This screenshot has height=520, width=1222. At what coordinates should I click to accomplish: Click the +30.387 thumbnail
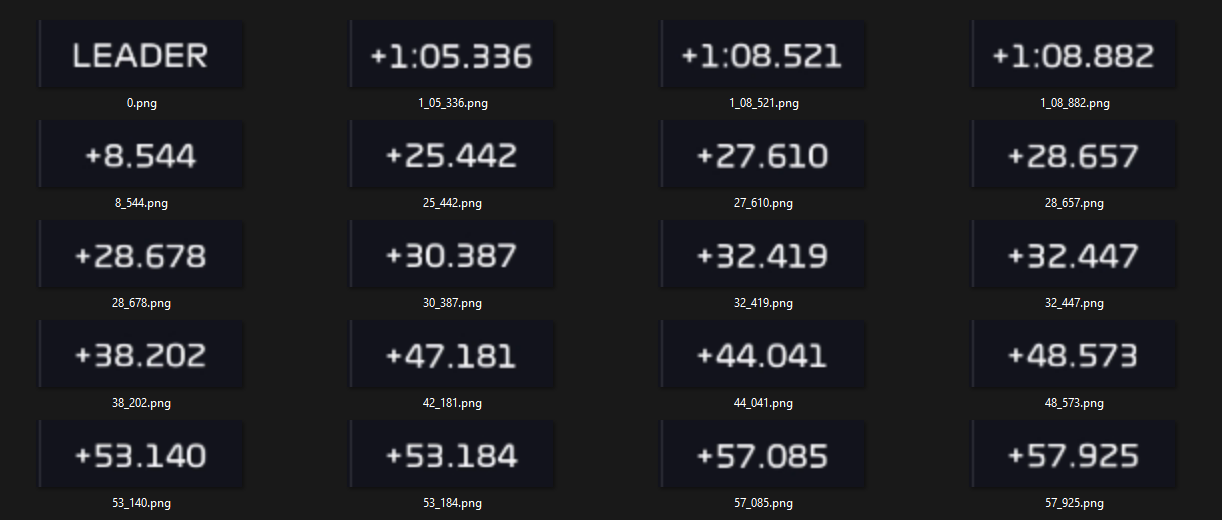[452, 255]
